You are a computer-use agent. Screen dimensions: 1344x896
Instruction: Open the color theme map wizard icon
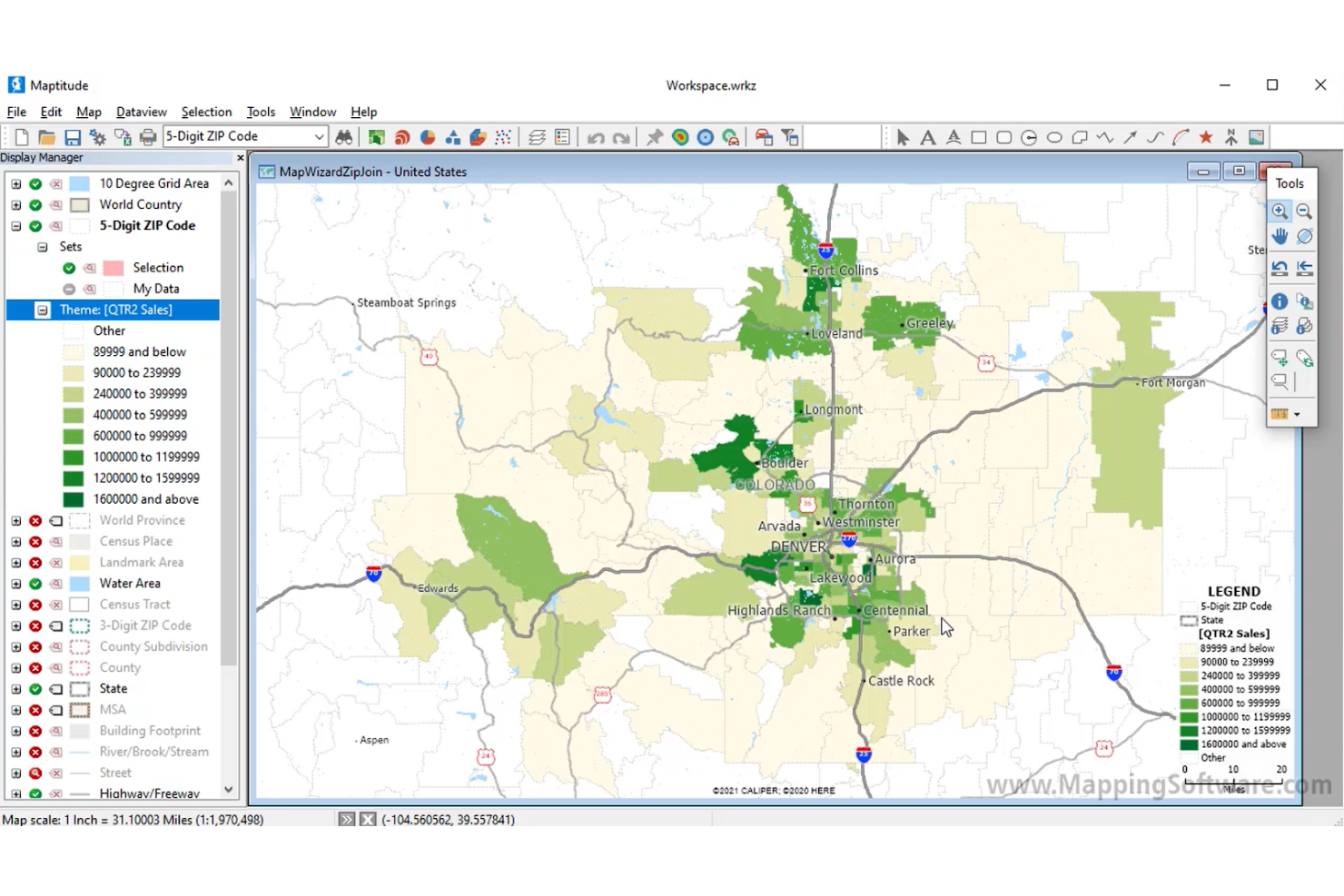[376, 137]
